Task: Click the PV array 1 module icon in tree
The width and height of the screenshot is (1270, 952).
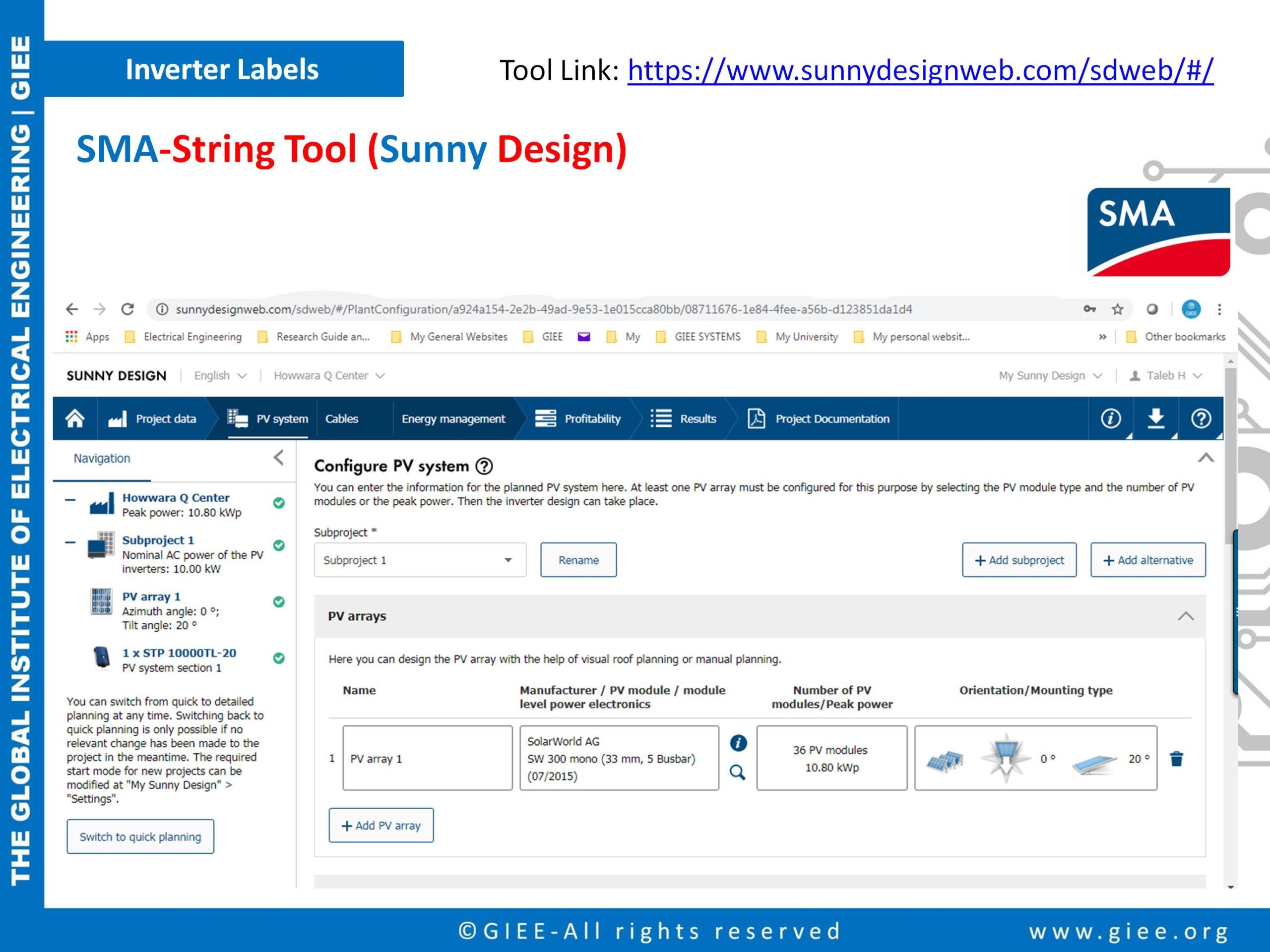Action: pos(101,601)
